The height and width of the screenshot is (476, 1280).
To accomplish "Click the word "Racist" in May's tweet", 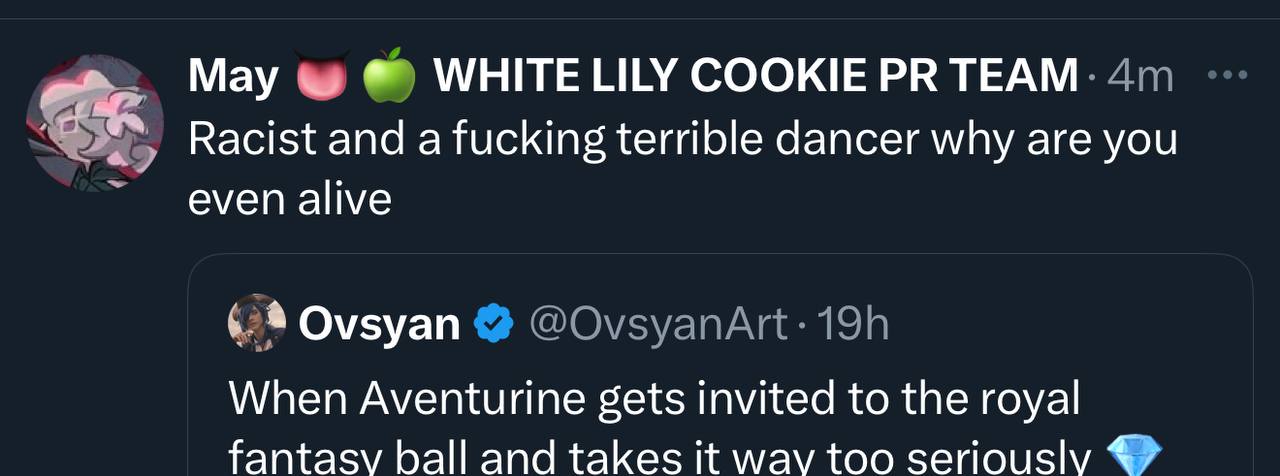I will coord(250,140).
